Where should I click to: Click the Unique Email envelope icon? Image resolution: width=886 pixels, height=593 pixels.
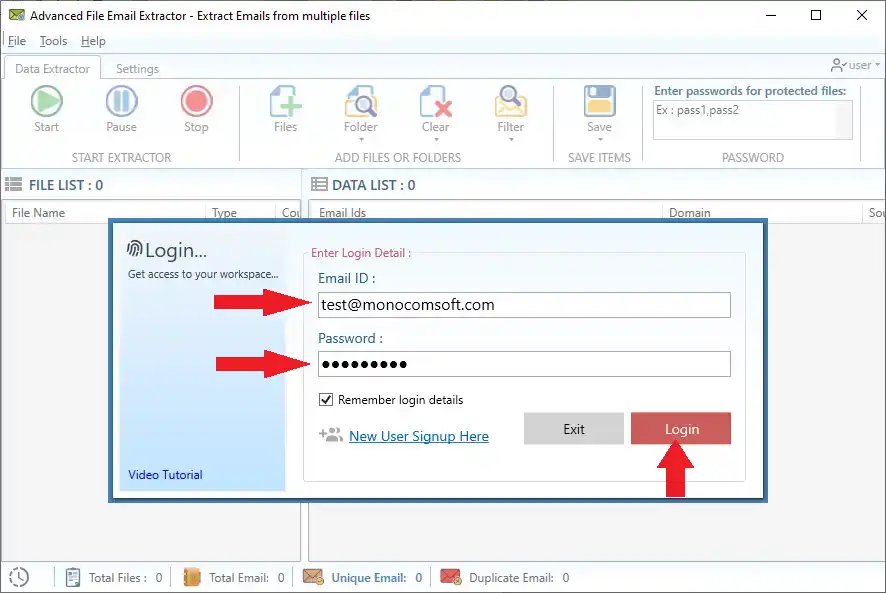coord(313,577)
